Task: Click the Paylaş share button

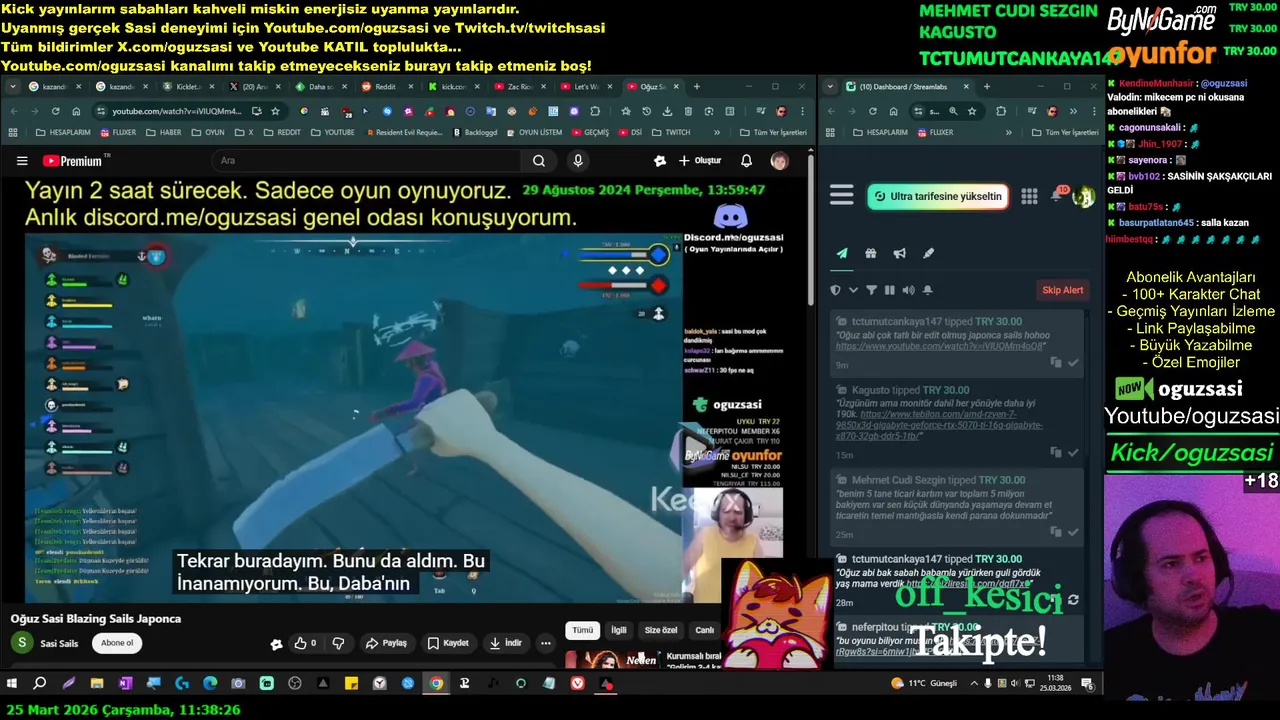Action: click(x=386, y=643)
